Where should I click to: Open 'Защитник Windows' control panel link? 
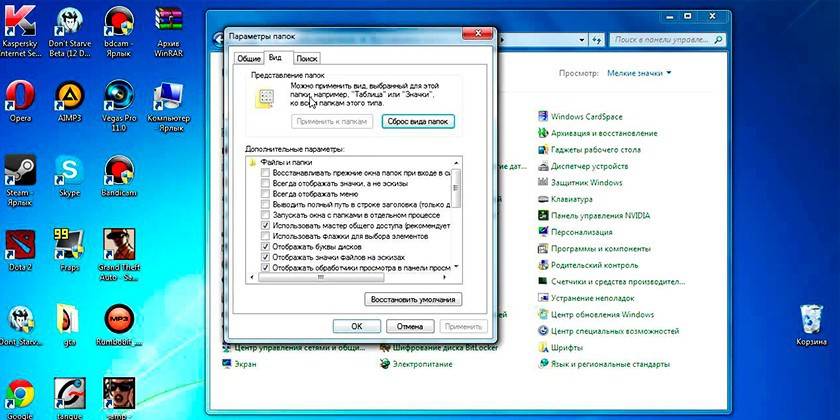586,183
